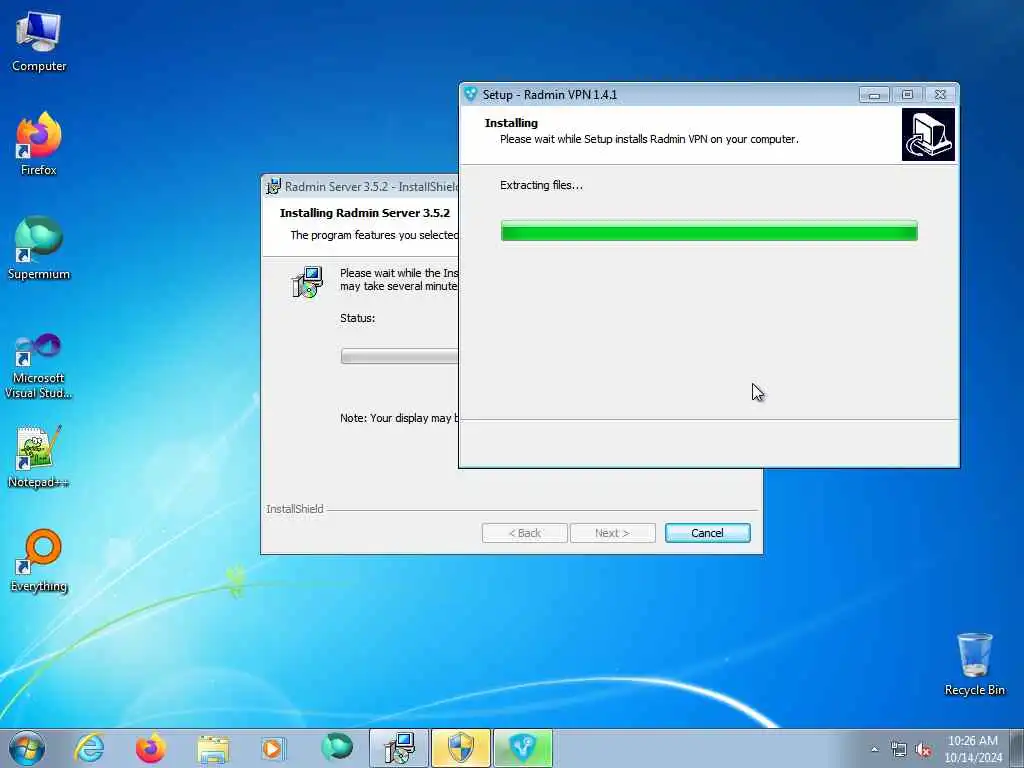Click the network icon in system tray

[899, 750]
